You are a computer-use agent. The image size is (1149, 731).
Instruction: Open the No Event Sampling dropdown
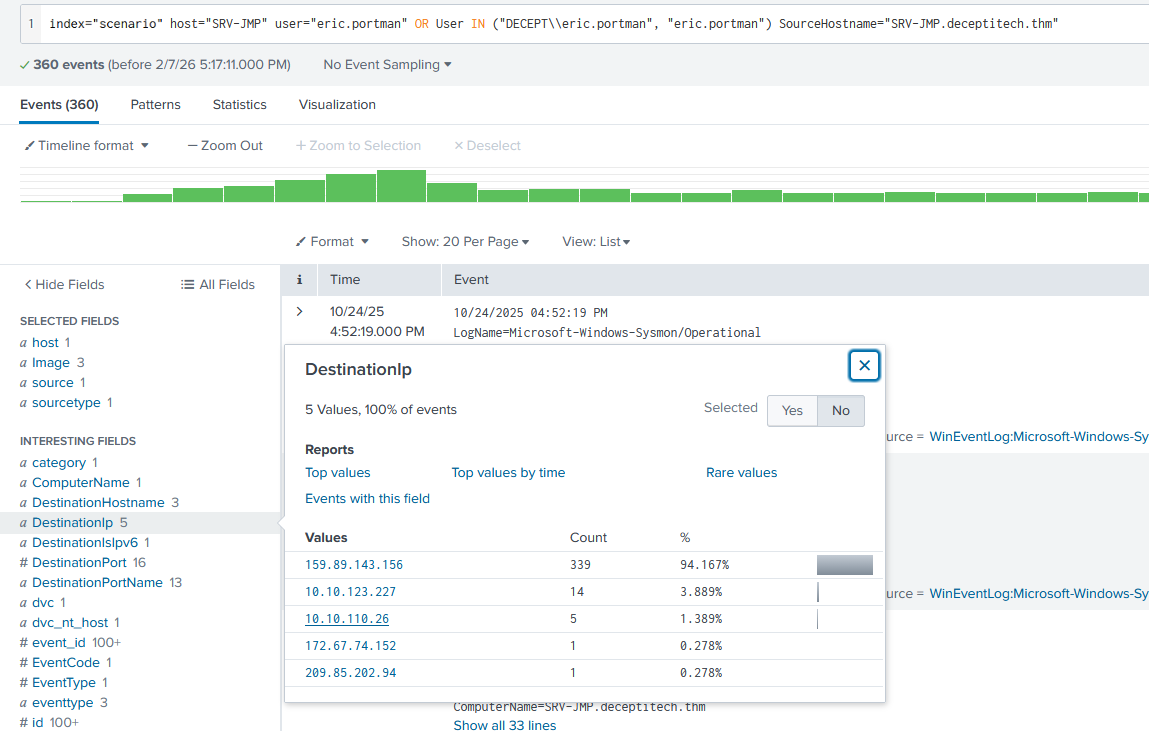point(387,64)
